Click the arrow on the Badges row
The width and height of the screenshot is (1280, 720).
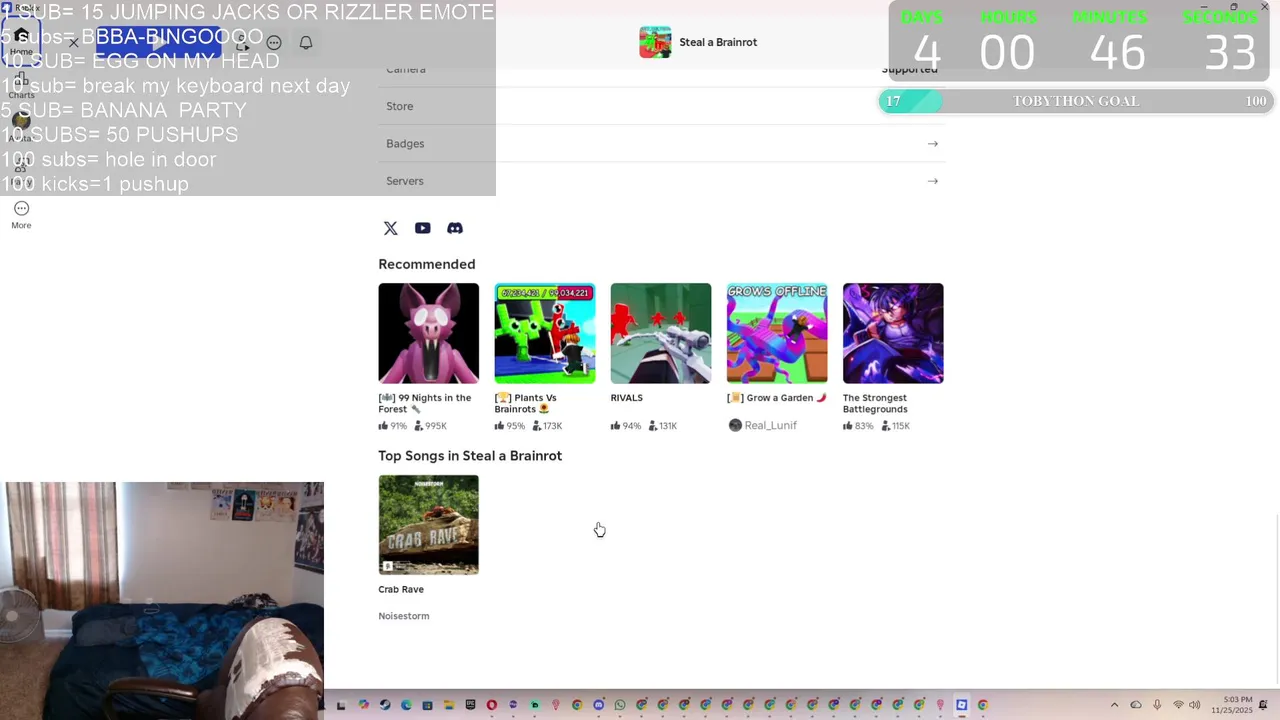(x=932, y=144)
